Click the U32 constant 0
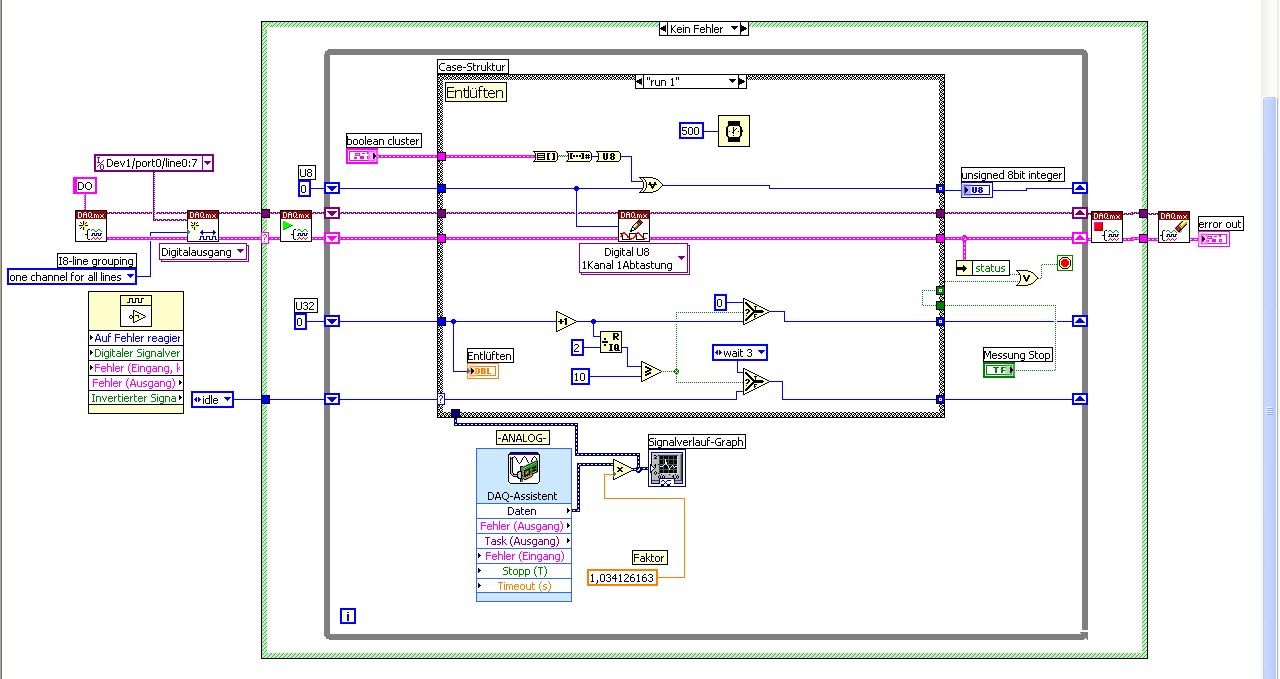The height and width of the screenshot is (679, 1280). pyautogui.click(x=300, y=321)
